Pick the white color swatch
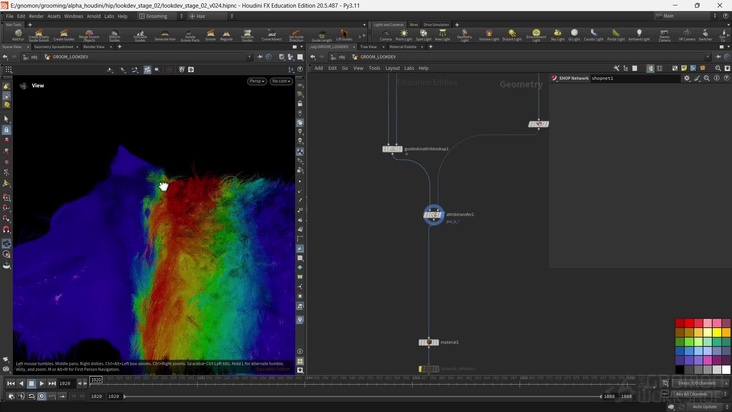 (x=726, y=370)
